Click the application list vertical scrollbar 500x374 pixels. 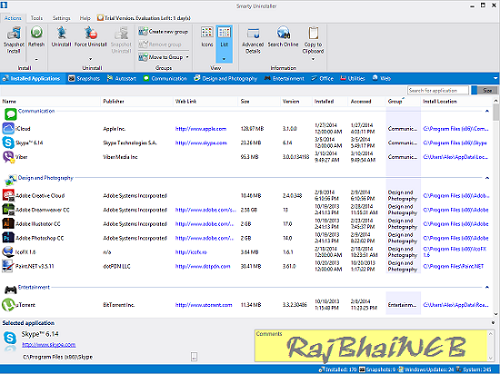coord(496,207)
